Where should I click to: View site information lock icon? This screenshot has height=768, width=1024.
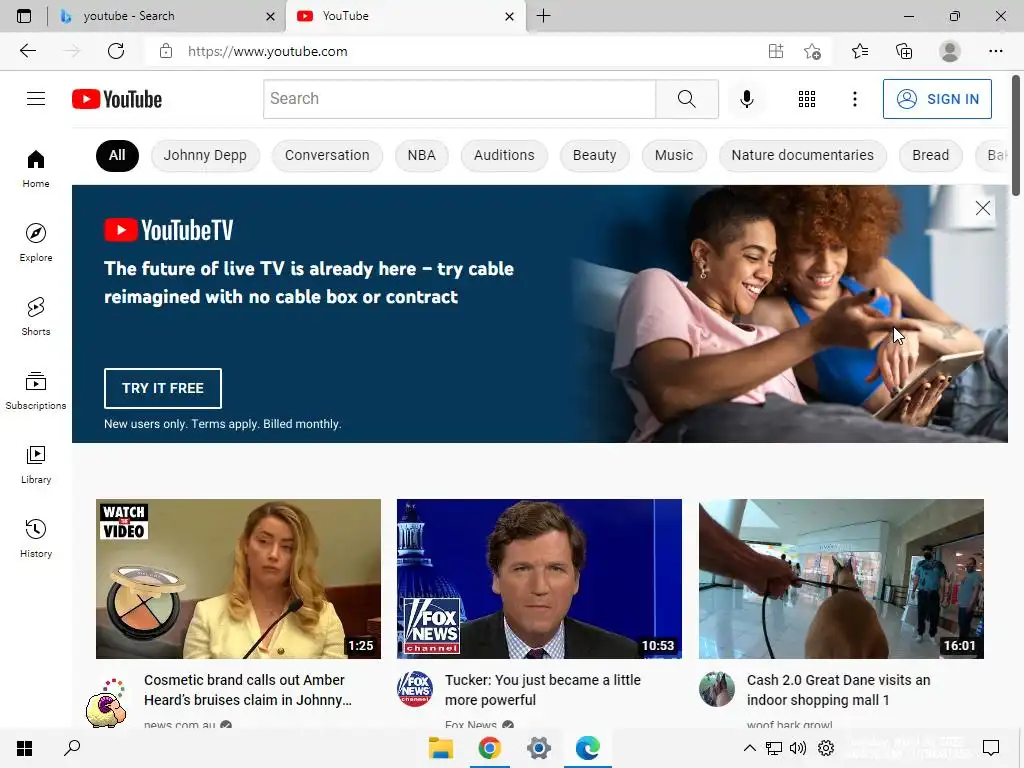[x=166, y=51]
